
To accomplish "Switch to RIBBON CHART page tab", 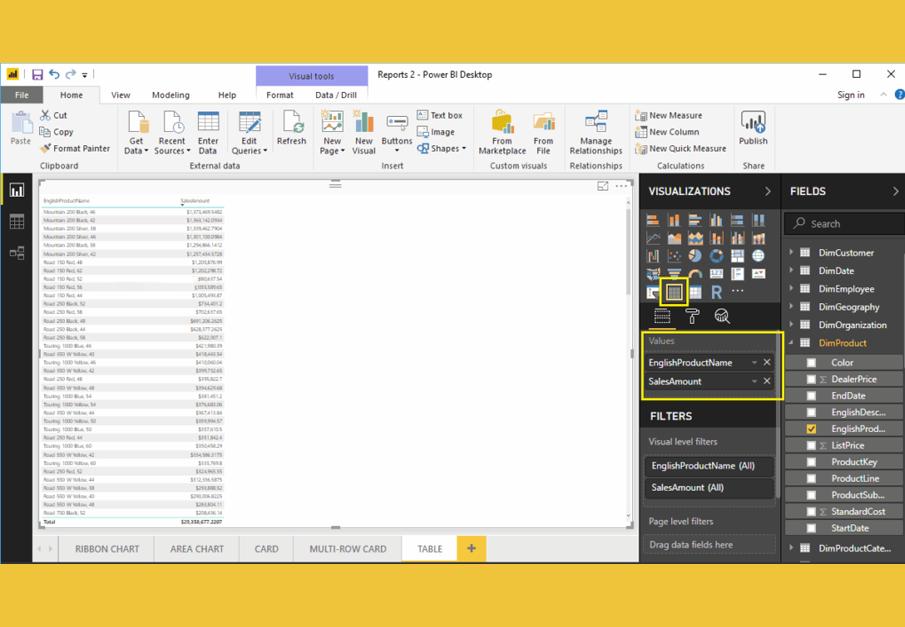I will (x=107, y=549).
